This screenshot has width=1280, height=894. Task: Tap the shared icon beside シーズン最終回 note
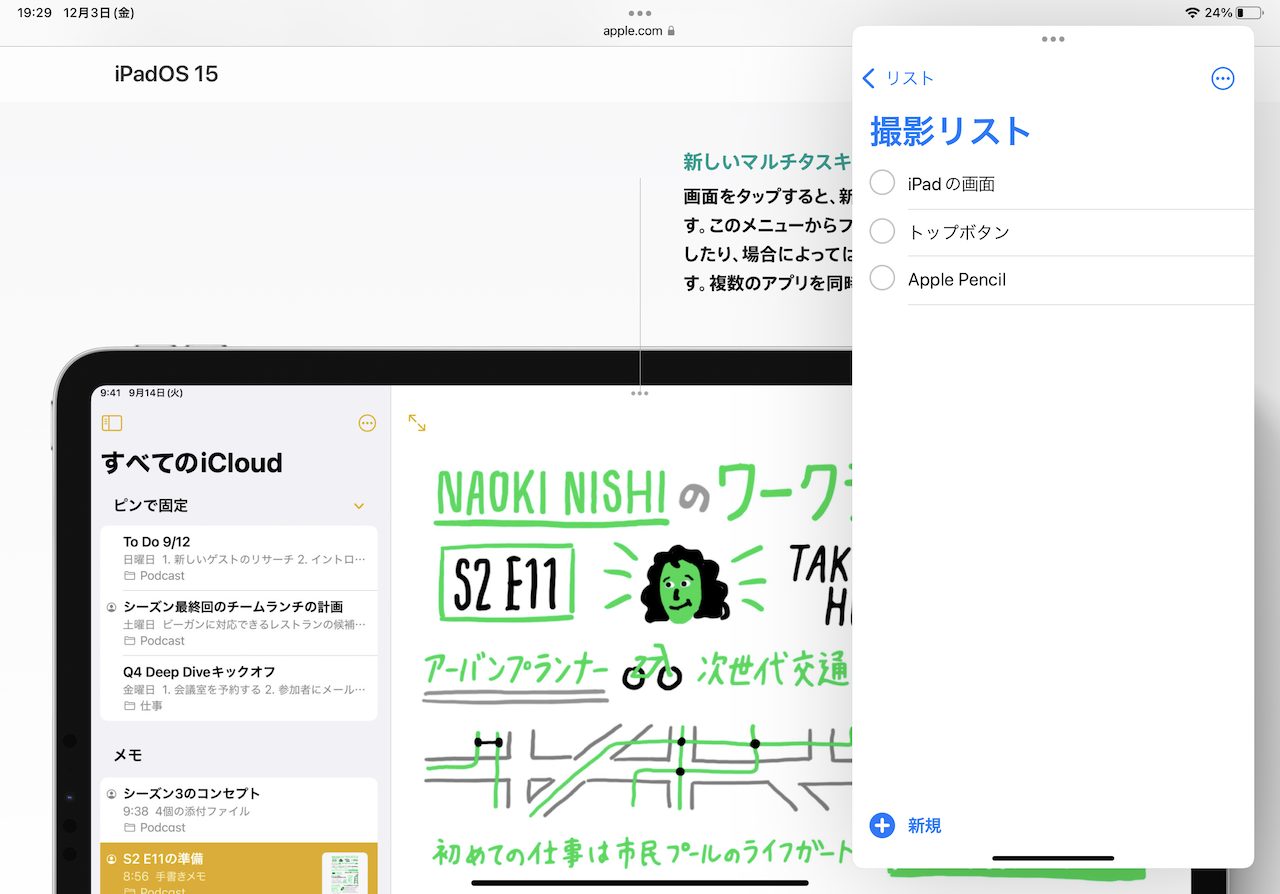coord(111,607)
